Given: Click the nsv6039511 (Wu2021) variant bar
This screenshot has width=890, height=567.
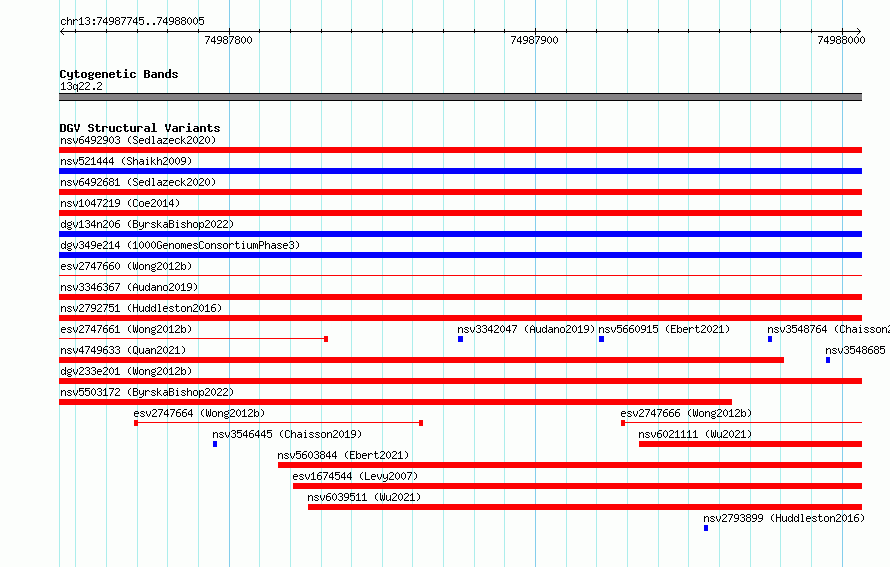Looking at the screenshot, I should (x=585, y=507).
